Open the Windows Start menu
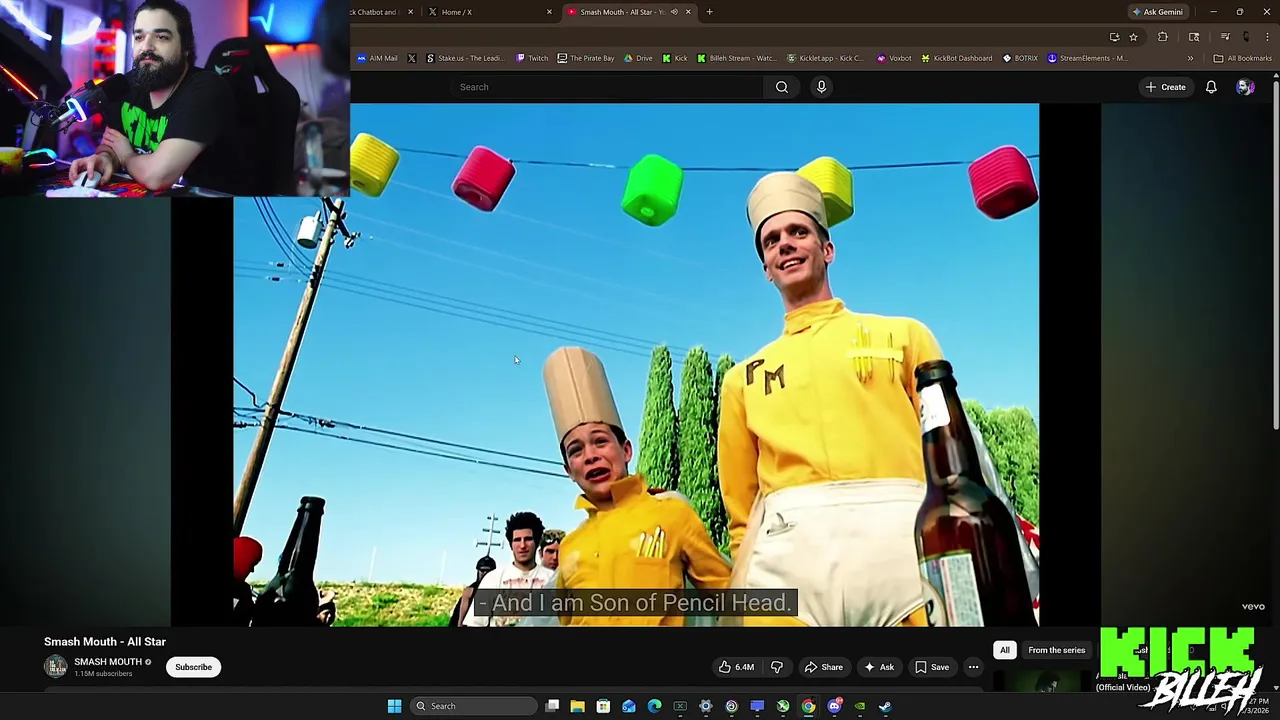Viewport: 1280px width, 720px height. 394,706
